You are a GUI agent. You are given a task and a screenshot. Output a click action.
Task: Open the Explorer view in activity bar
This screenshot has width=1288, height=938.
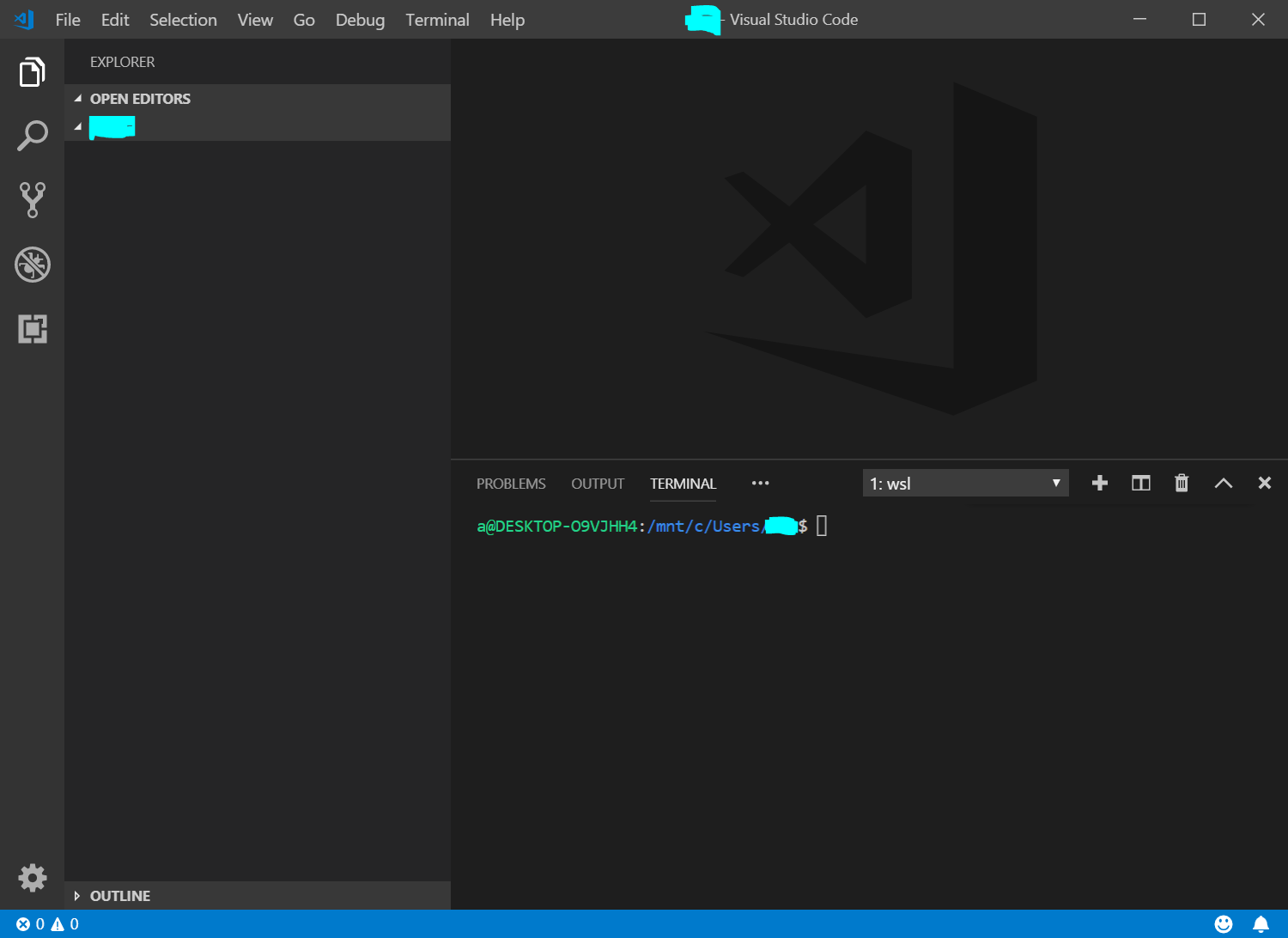click(x=32, y=72)
